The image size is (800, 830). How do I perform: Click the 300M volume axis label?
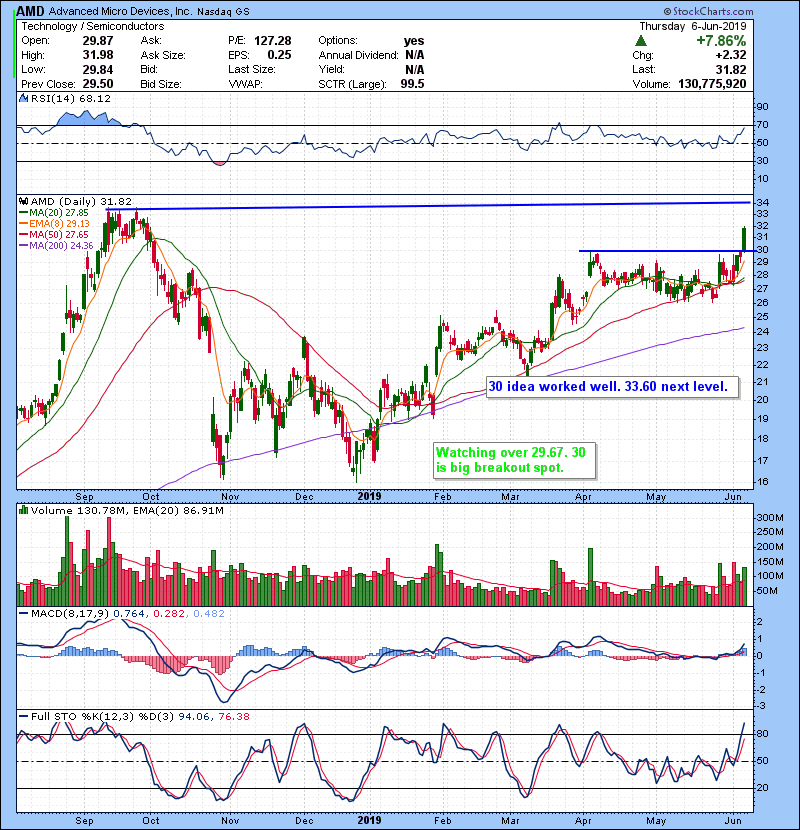(769, 518)
